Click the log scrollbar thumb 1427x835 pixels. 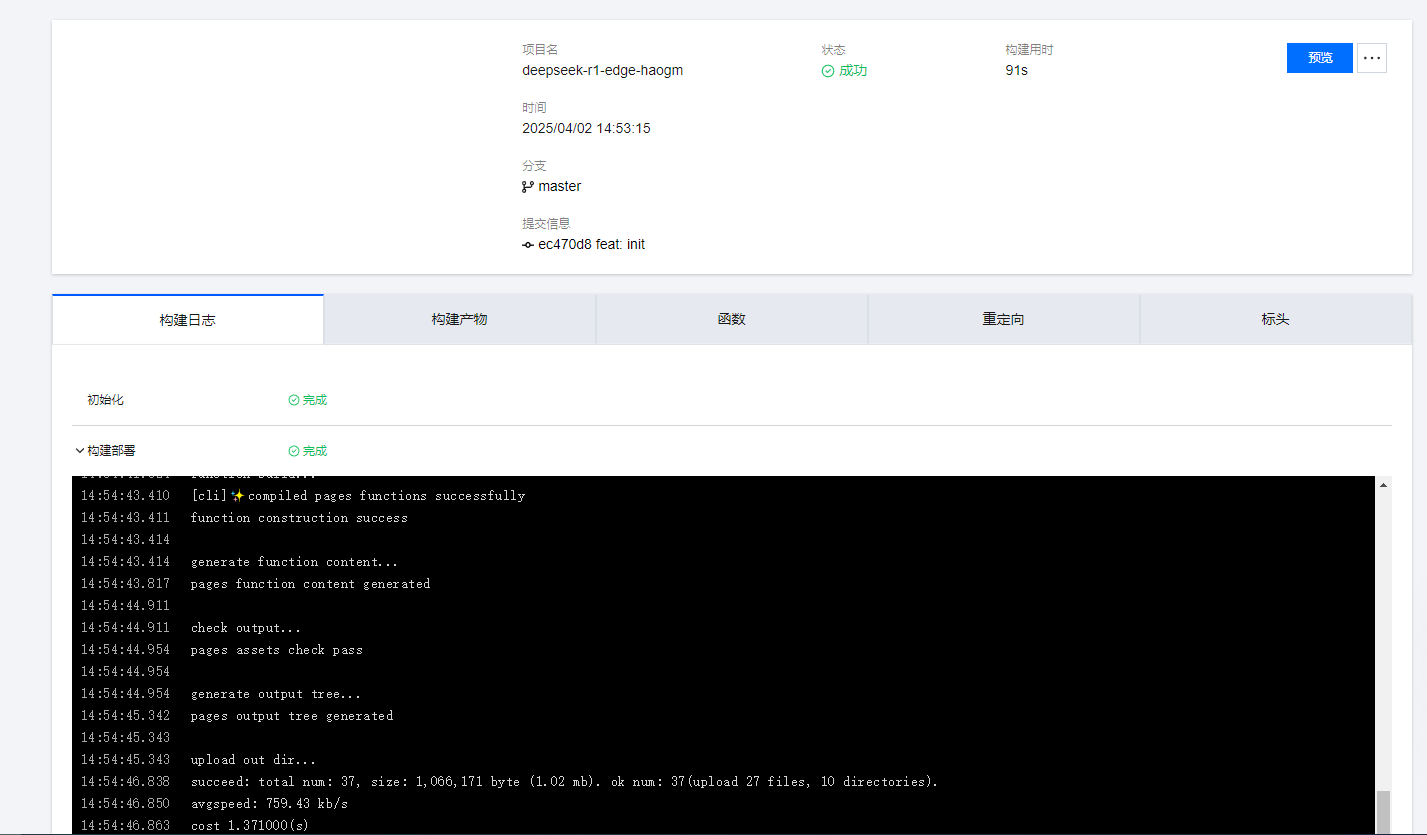coord(1384,812)
